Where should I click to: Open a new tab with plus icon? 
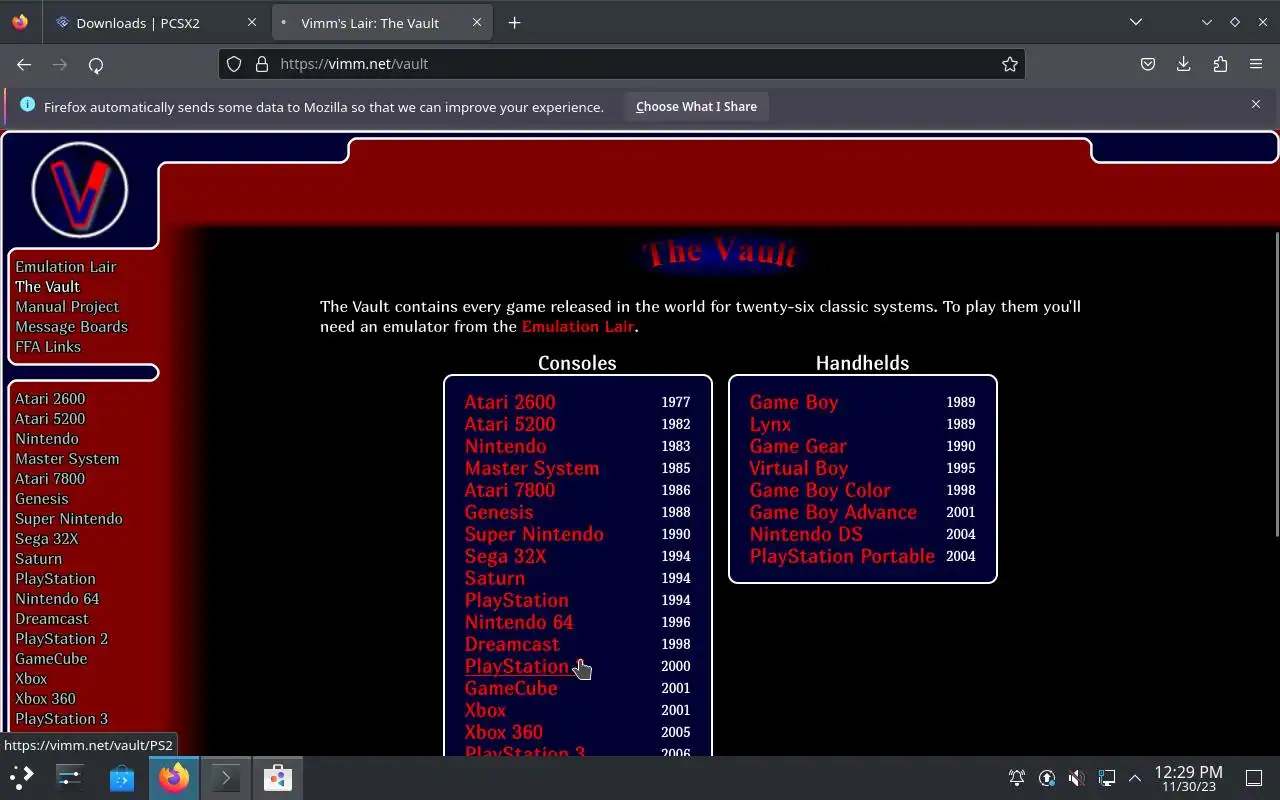point(514,22)
